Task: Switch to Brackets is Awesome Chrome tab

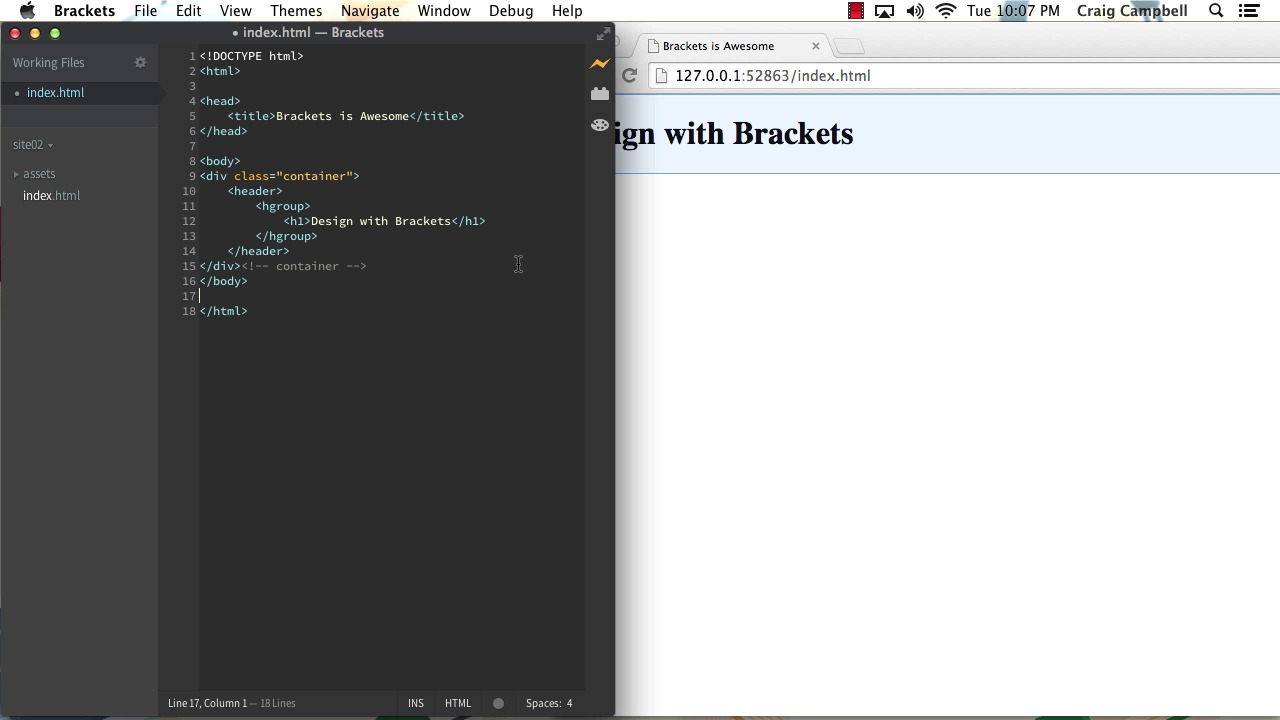Action: [x=718, y=46]
